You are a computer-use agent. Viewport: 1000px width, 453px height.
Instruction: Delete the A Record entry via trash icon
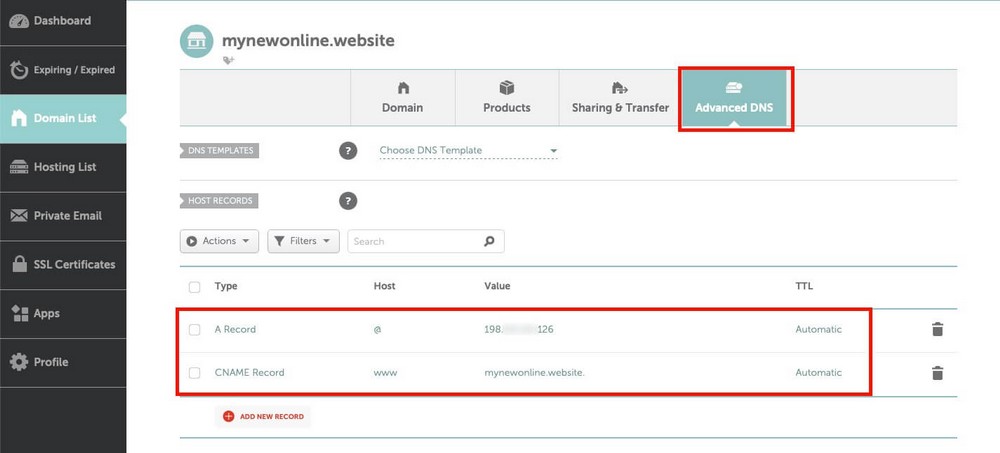tap(937, 329)
